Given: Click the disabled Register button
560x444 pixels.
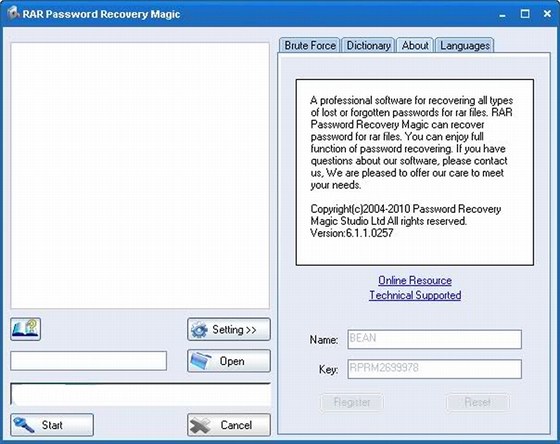Looking at the screenshot, I should click(352, 402).
